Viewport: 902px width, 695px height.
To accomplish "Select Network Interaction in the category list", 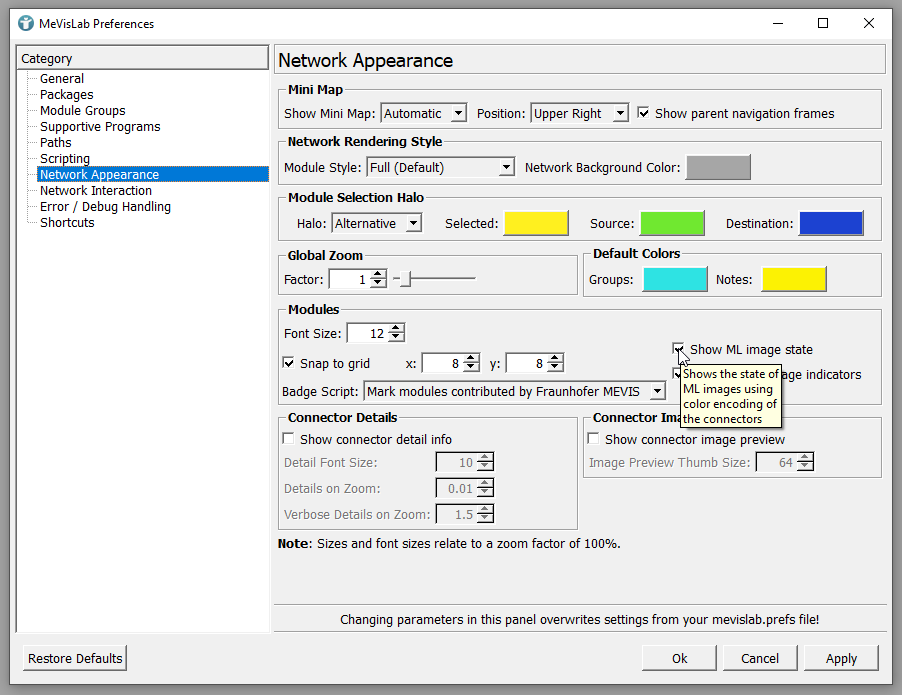I will (96, 191).
